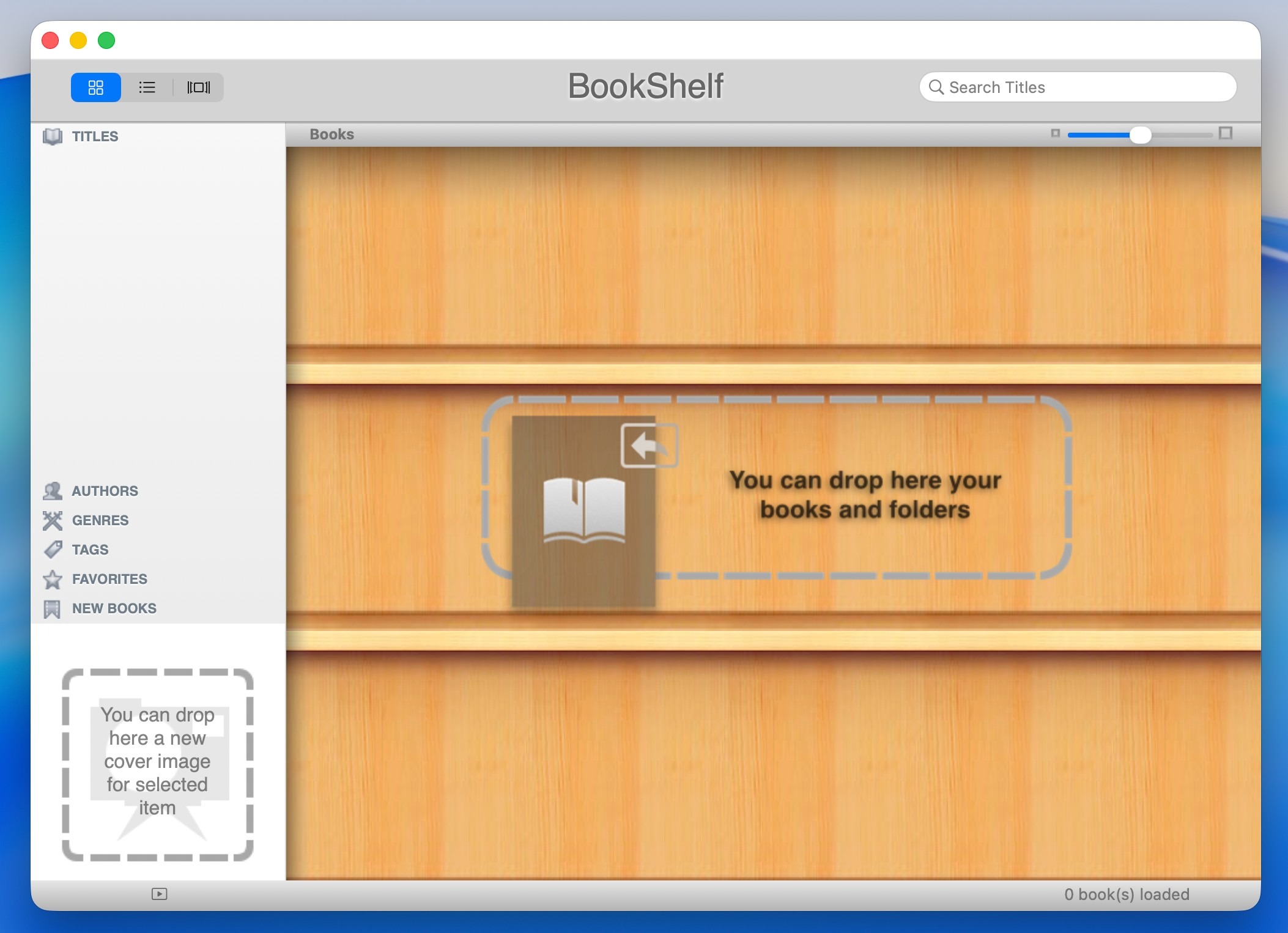The width and height of the screenshot is (1288, 933).
Task: Switch to cover flow view
Action: click(198, 87)
